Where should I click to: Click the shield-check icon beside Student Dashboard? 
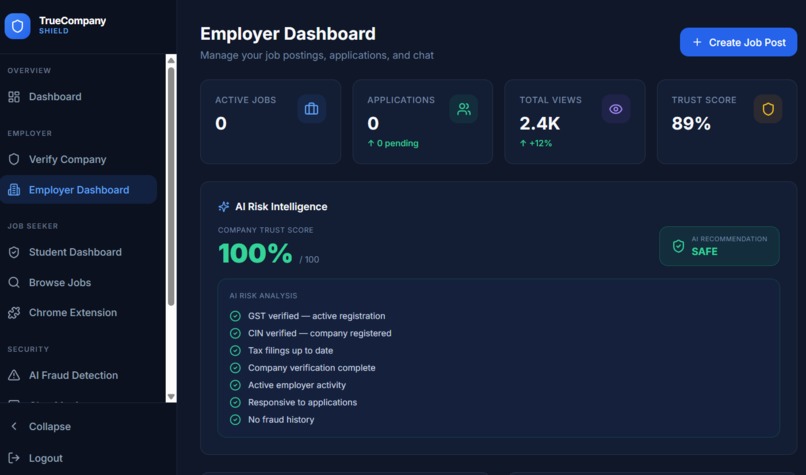pos(14,252)
